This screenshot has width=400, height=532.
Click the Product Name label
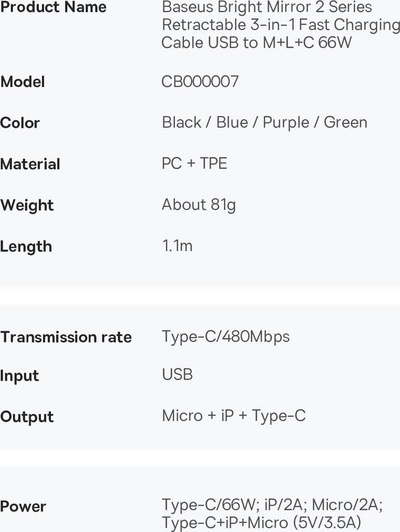53,7
